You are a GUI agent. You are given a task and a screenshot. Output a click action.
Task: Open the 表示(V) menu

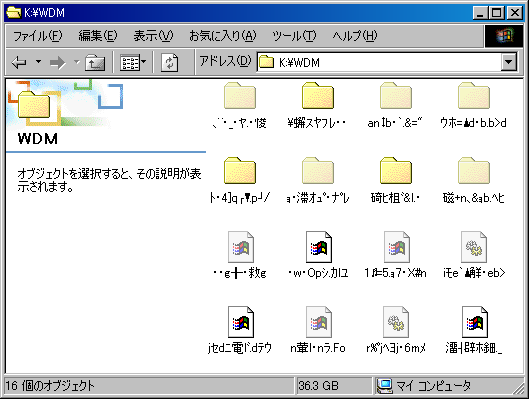[153, 35]
